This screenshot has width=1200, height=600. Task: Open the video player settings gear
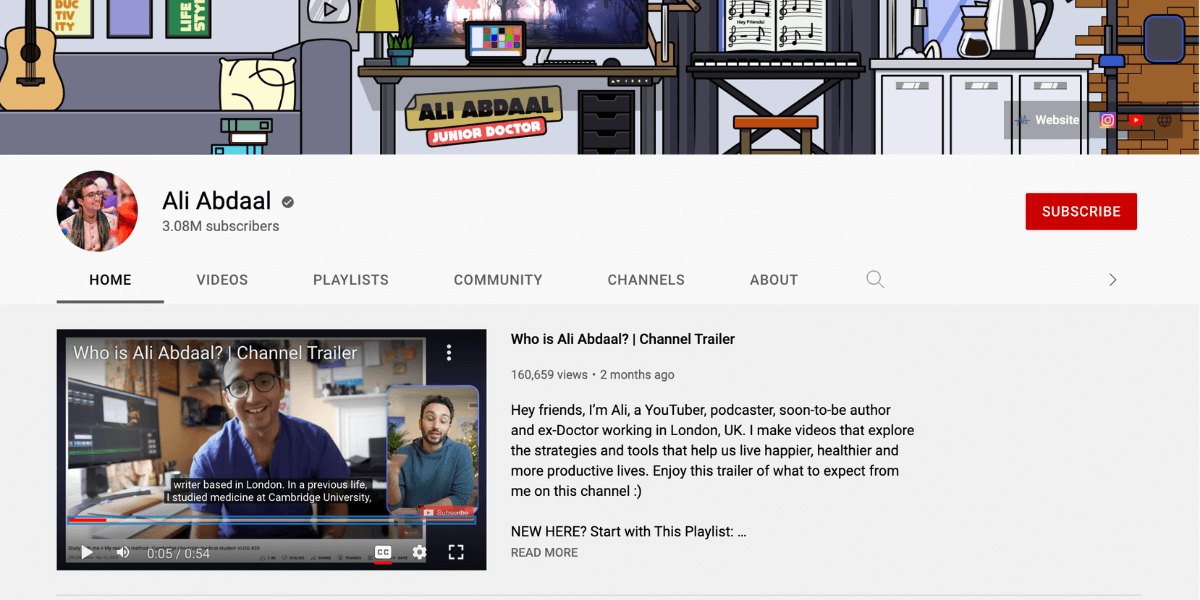pos(419,552)
